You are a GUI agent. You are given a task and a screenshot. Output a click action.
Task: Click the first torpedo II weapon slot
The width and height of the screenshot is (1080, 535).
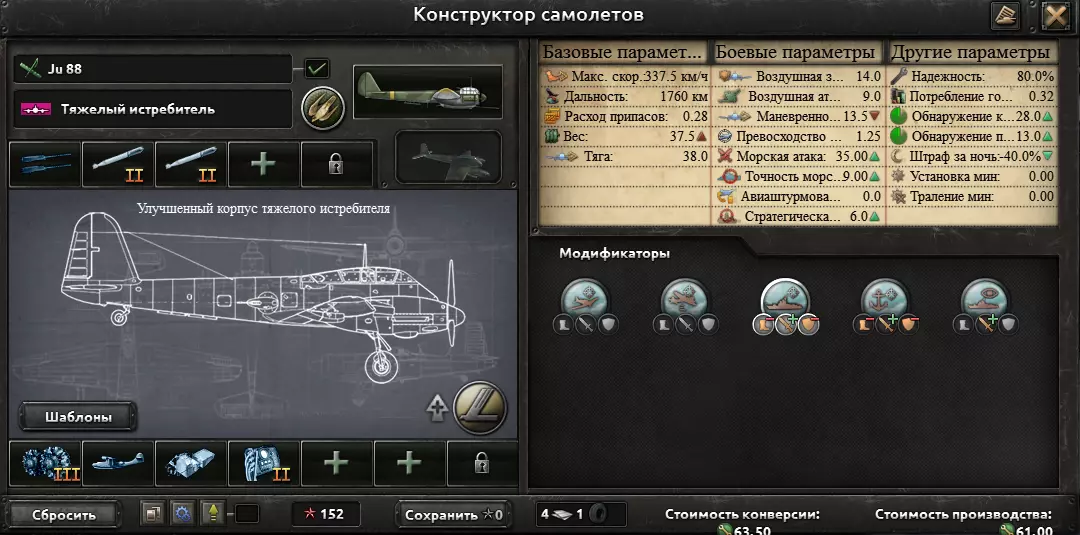click(x=118, y=164)
